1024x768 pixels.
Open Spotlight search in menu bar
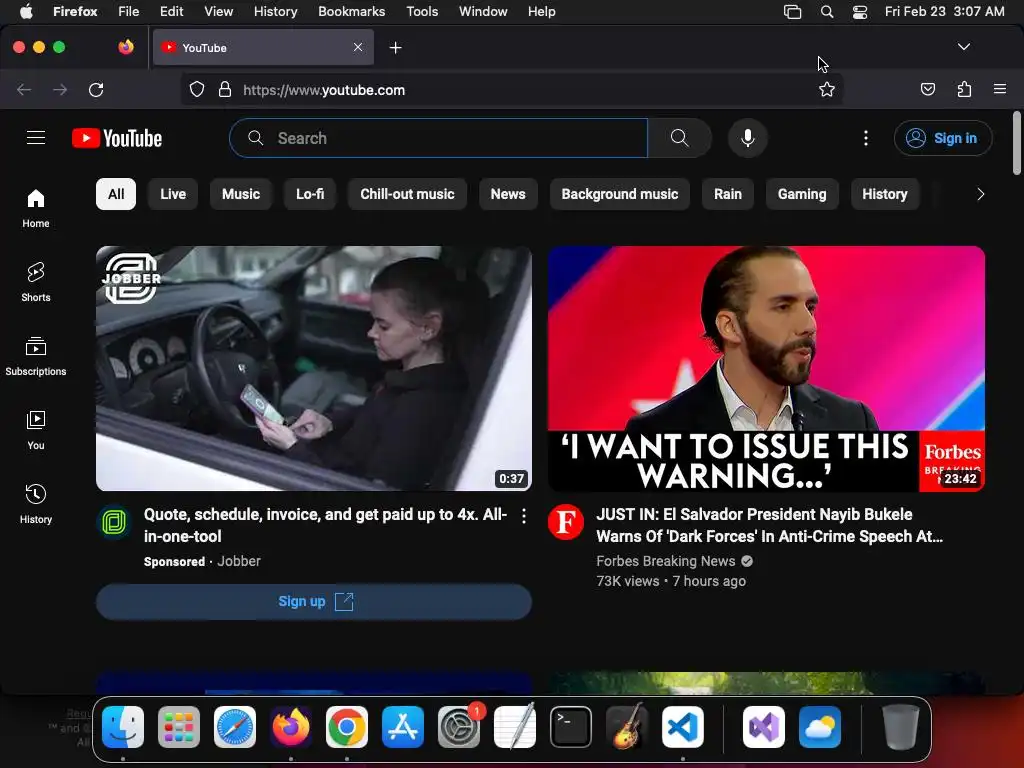[x=827, y=12]
